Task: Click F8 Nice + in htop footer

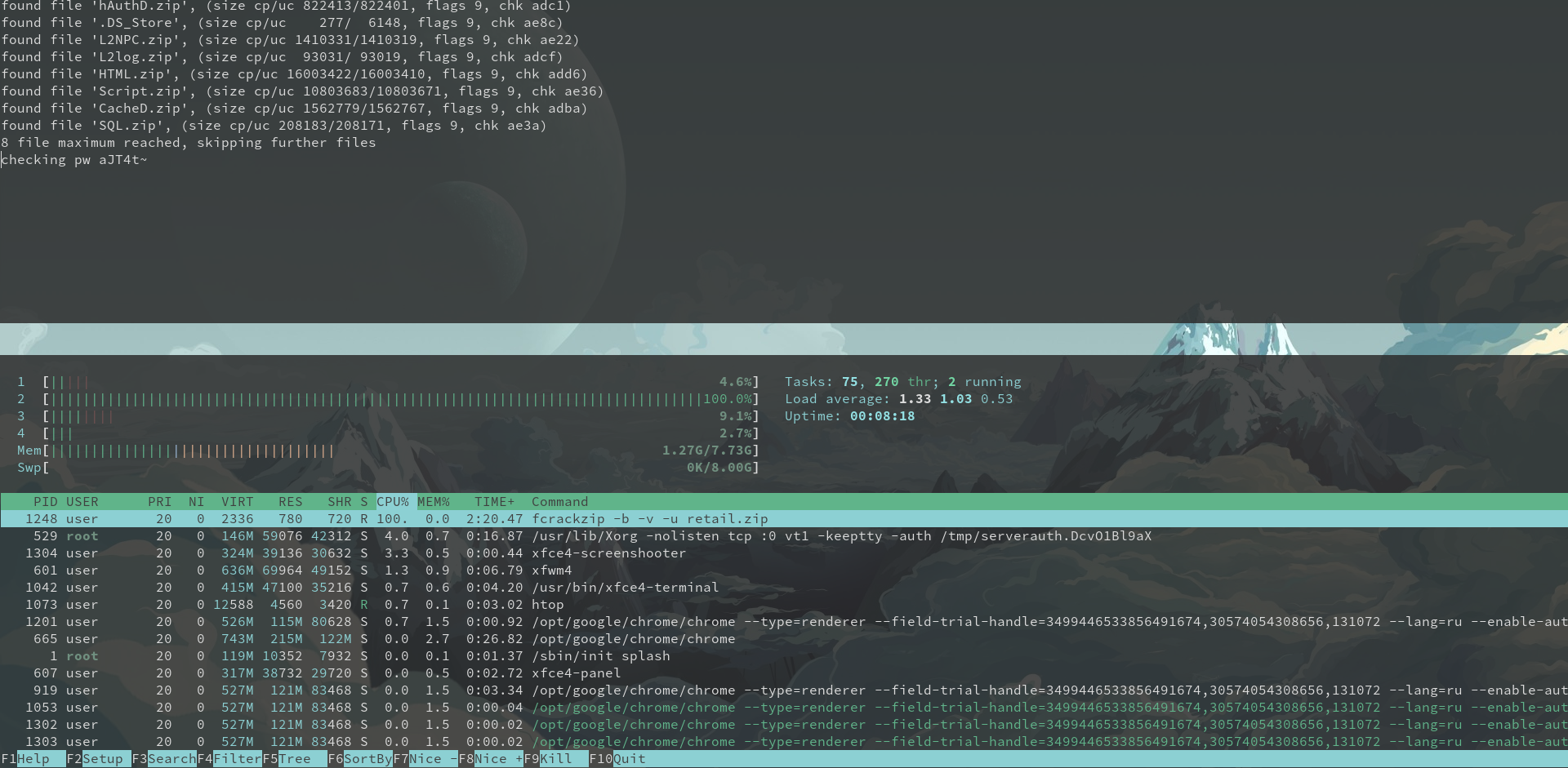Action: pyautogui.click(x=491, y=759)
